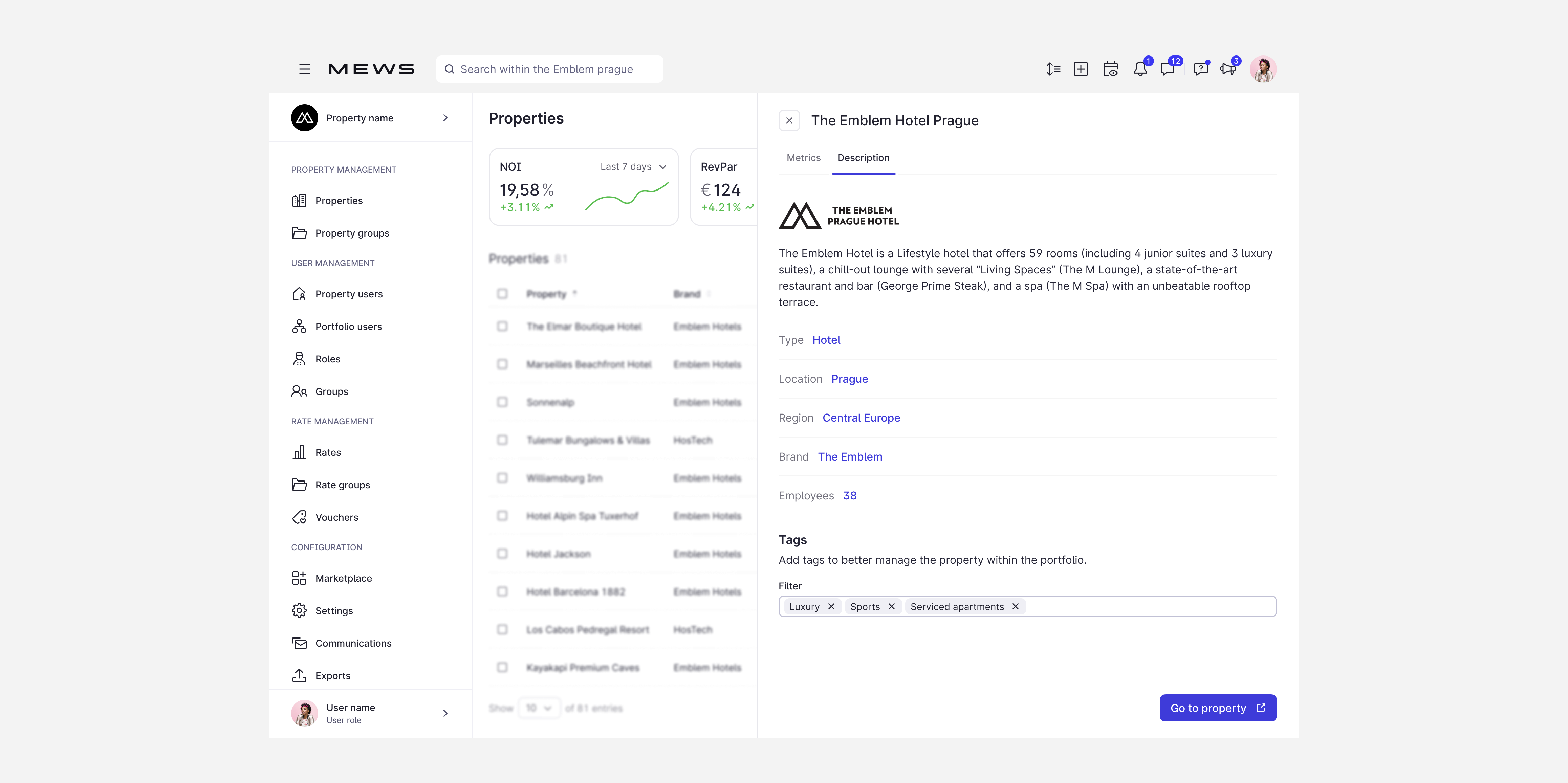Image resolution: width=1568 pixels, height=783 pixels.
Task: Click the search within Emblem prague field
Action: [x=549, y=69]
